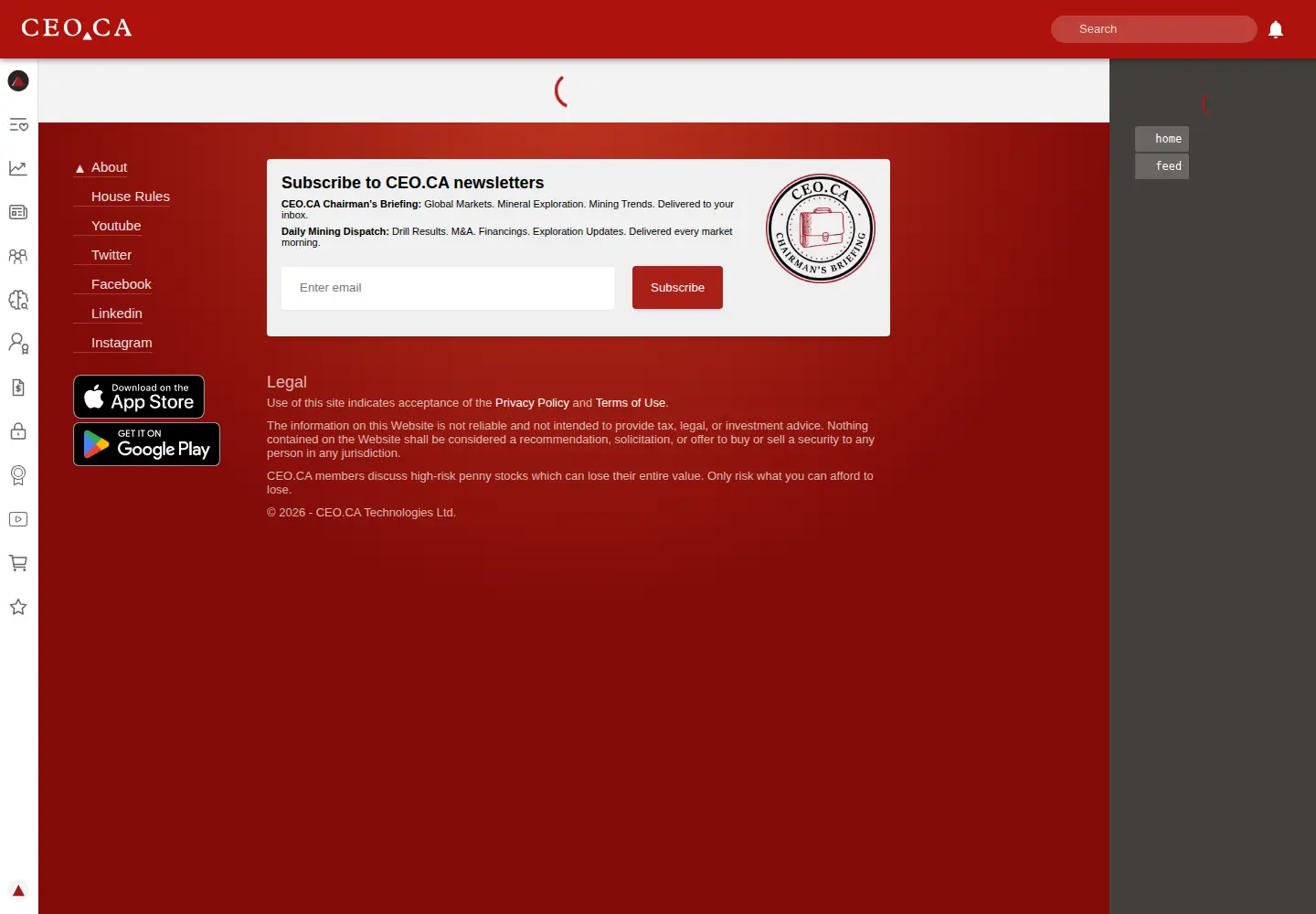Open the favorites list icon with heart
The height and width of the screenshot is (914, 1316).
click(x=18, y=124)
